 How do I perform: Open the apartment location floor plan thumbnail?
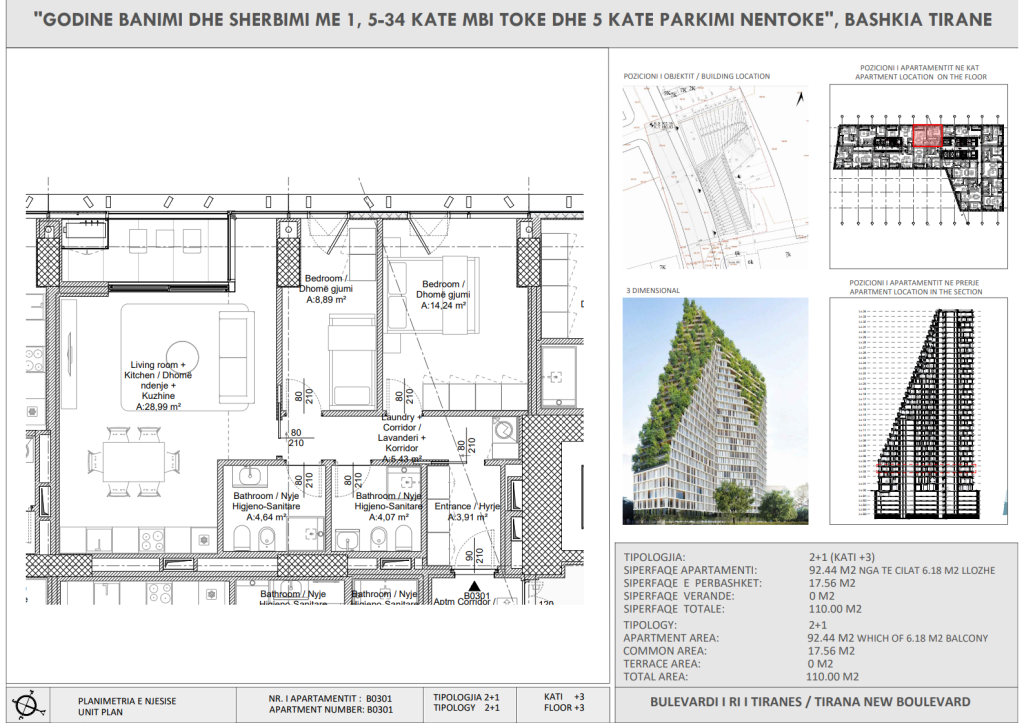pyautogui.click(x=920, y=176)
